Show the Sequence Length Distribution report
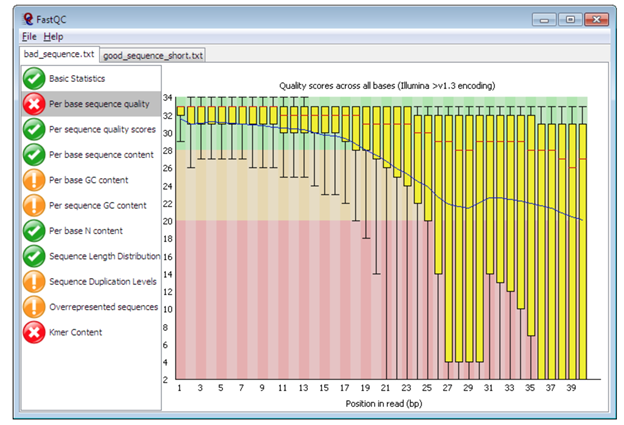 (91, 256)
